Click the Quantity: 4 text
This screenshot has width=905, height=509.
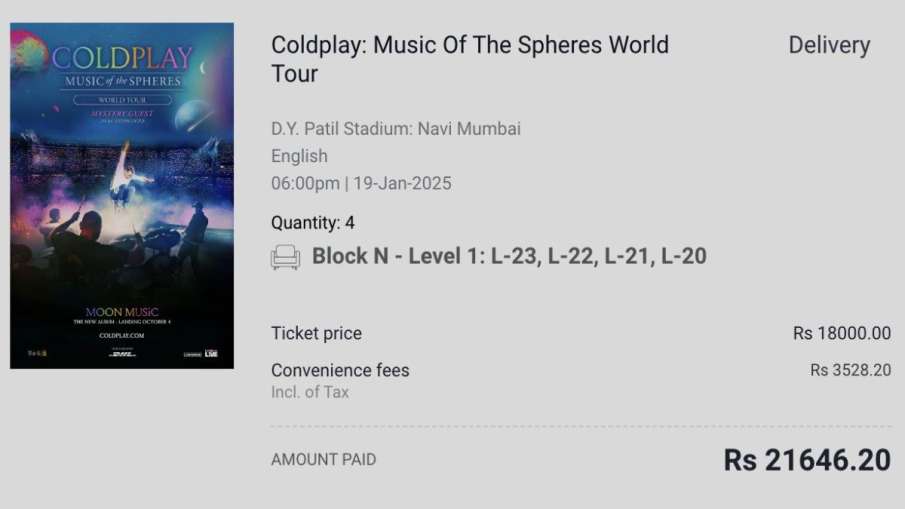point(313,223)
